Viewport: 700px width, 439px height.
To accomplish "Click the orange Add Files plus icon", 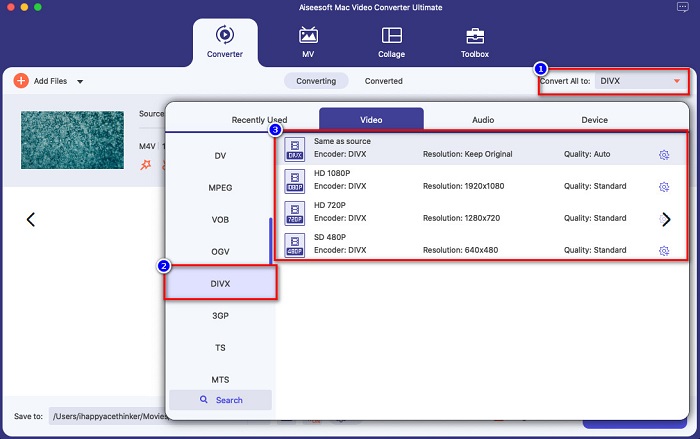I will (21, 81).
